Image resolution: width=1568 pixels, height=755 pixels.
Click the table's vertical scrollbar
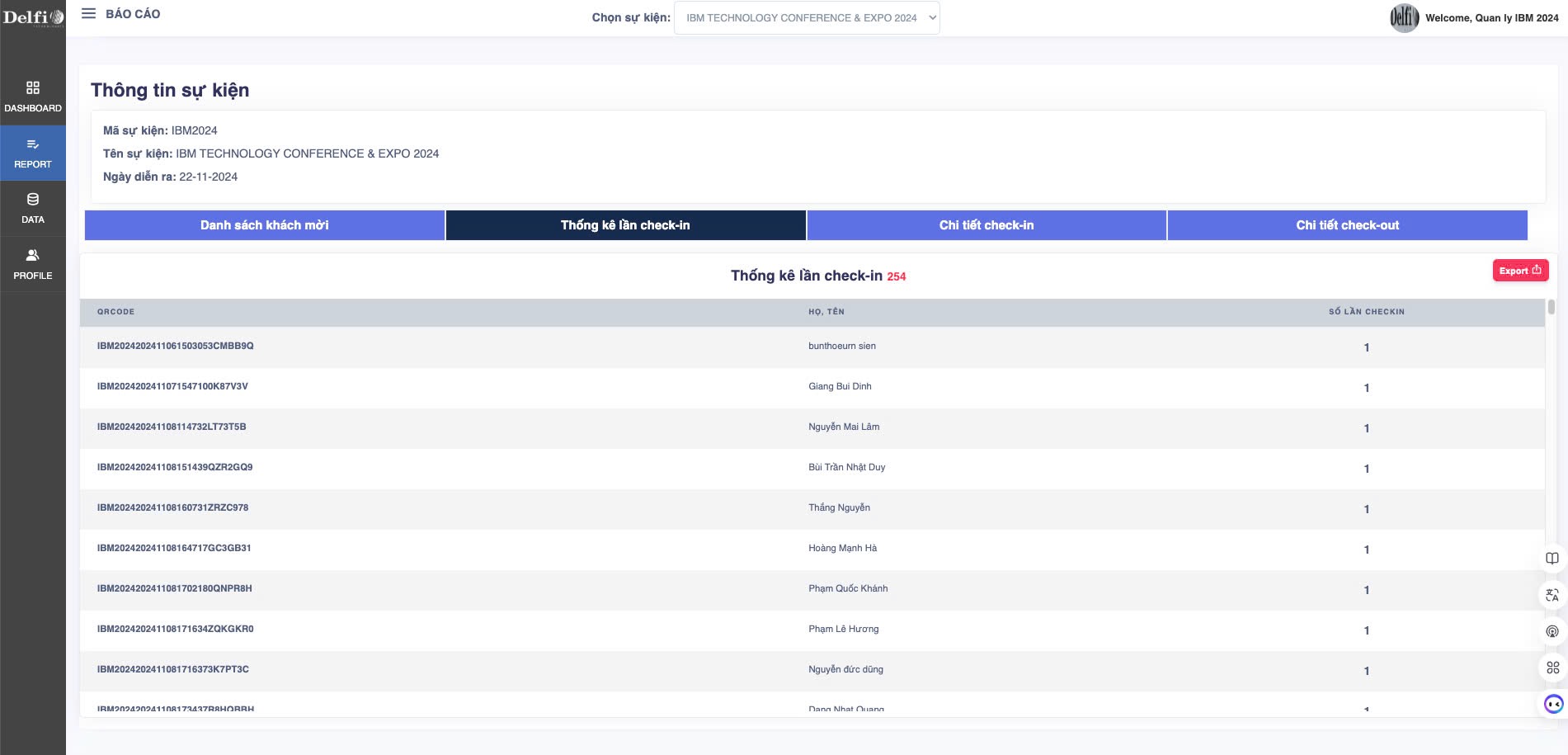(1551, 308)
